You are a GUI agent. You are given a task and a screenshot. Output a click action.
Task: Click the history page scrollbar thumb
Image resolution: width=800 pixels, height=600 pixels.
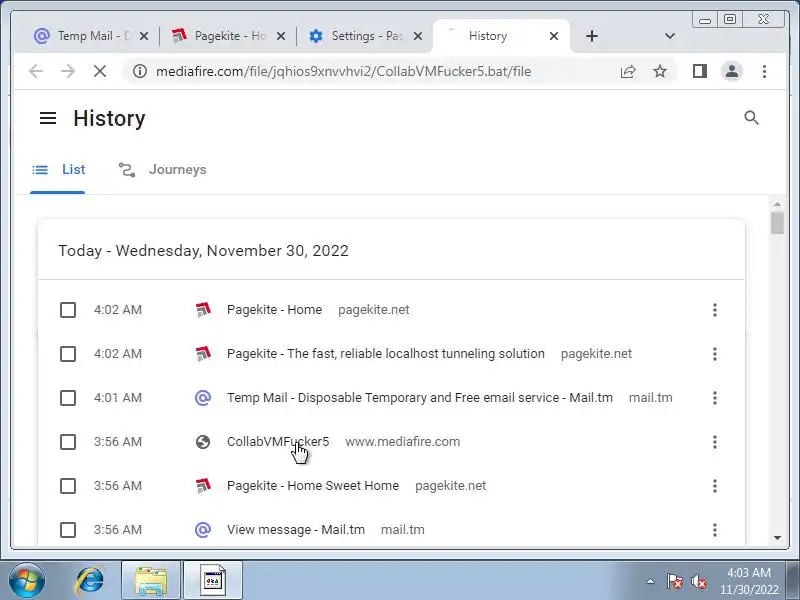pos(777,223)
